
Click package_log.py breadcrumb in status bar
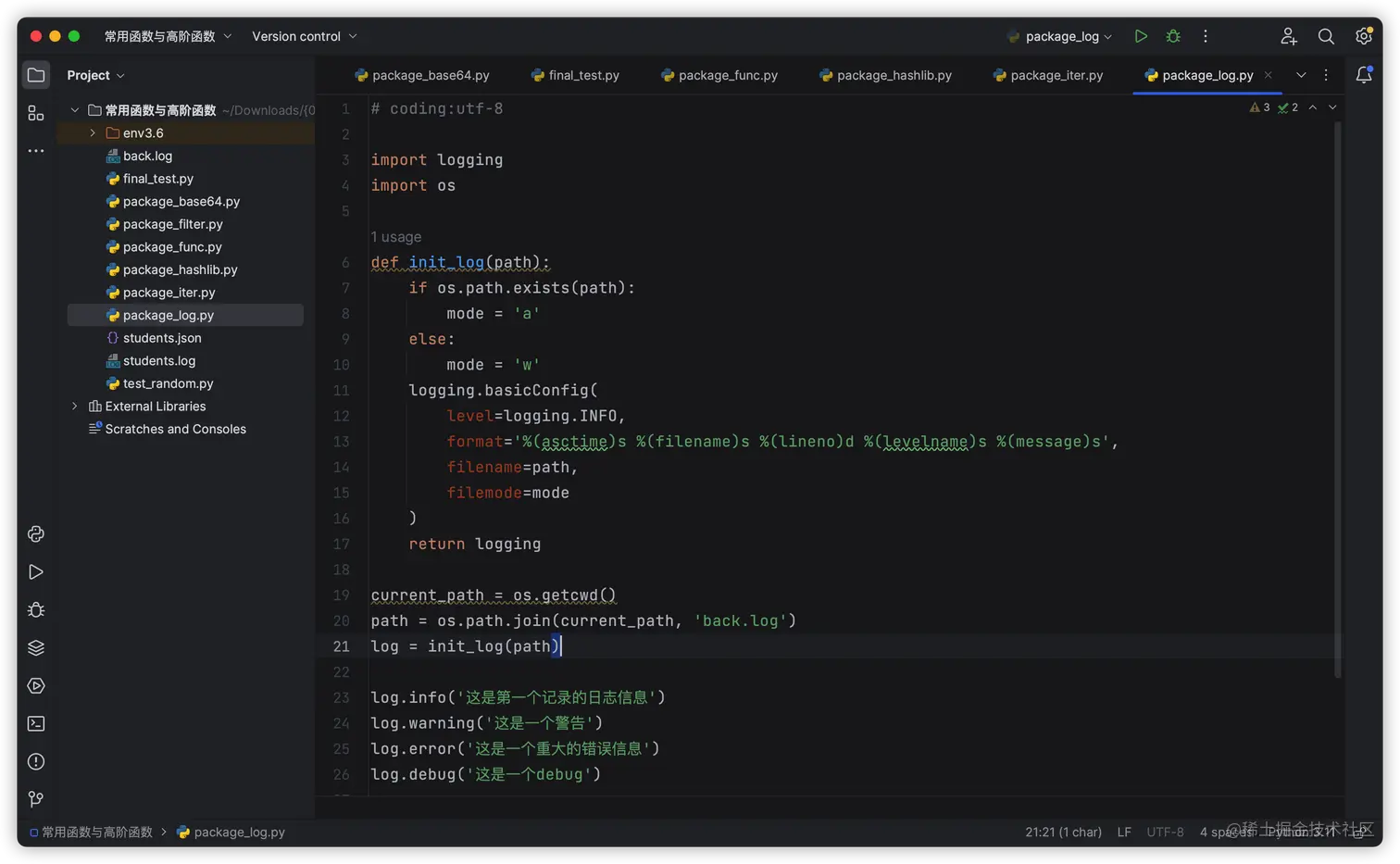click(x=231, y=832)
